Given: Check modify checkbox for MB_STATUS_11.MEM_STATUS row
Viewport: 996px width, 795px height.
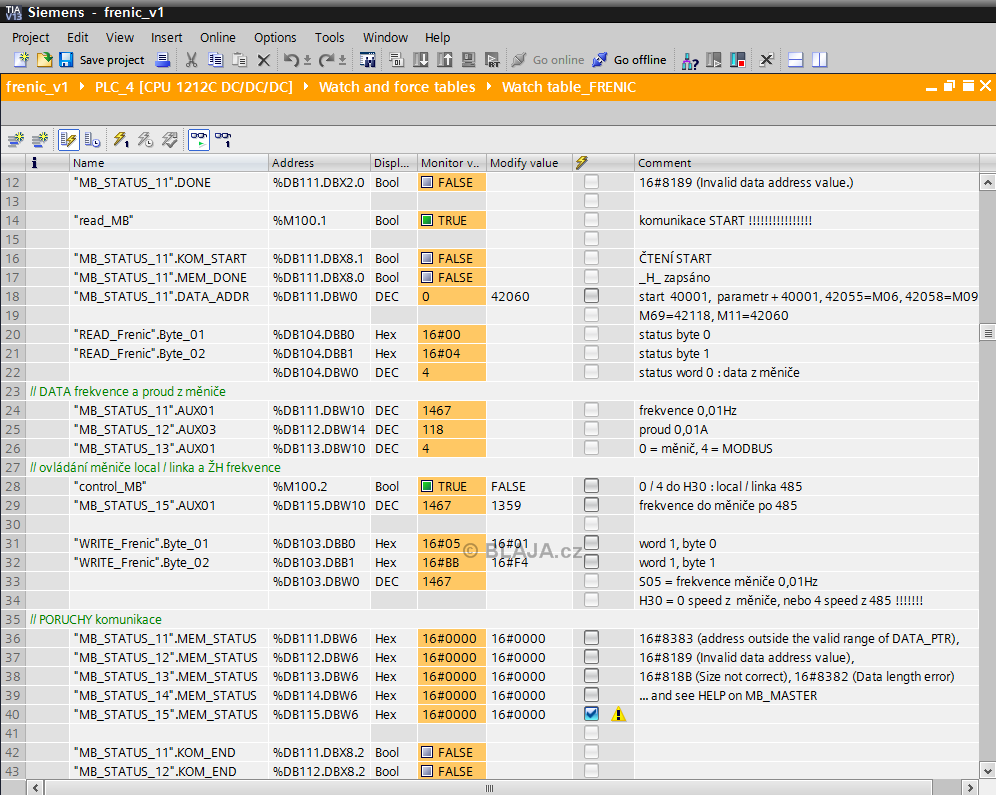Looking at the screenshot, I should coord(591,638).
